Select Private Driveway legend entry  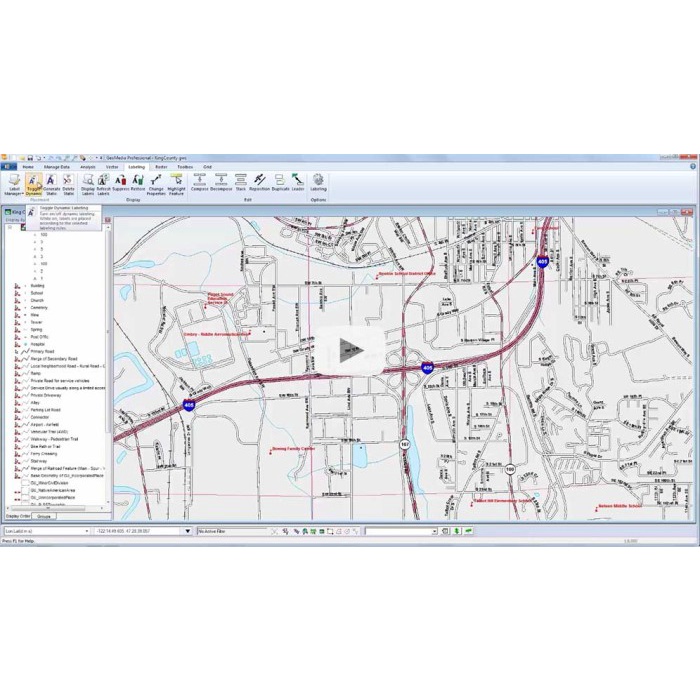pyautogui.click(x=46, y=396)
